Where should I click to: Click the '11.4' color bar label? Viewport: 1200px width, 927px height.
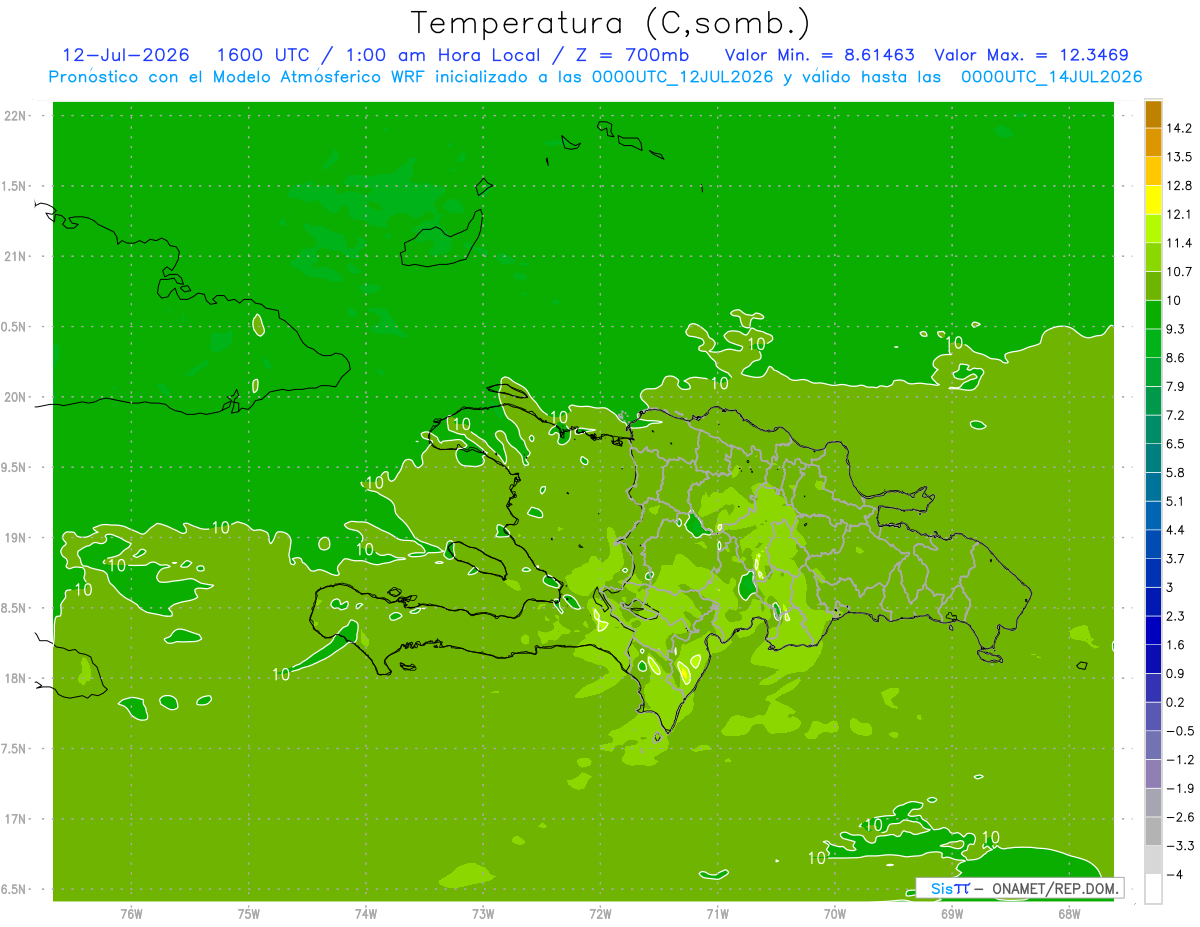(1178, 243)
